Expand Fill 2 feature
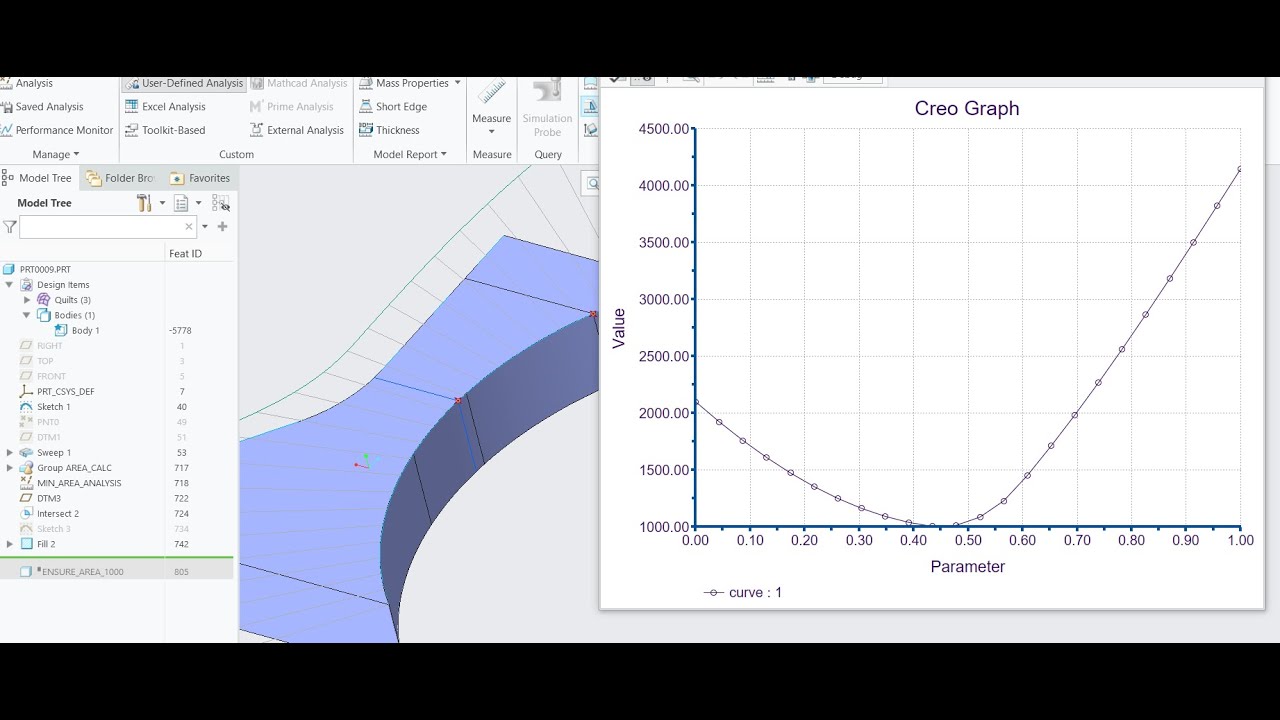The width and height of the screenshot is (1280, 720). pos(9,544)
